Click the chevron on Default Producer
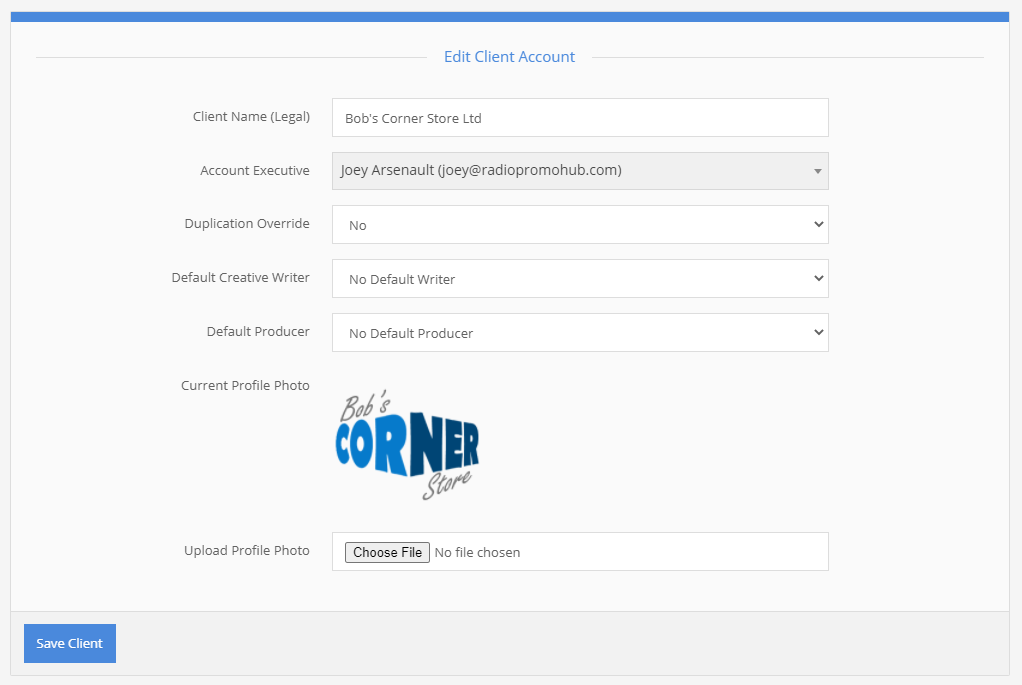1022x685 pixels. (x=818, y=333)
